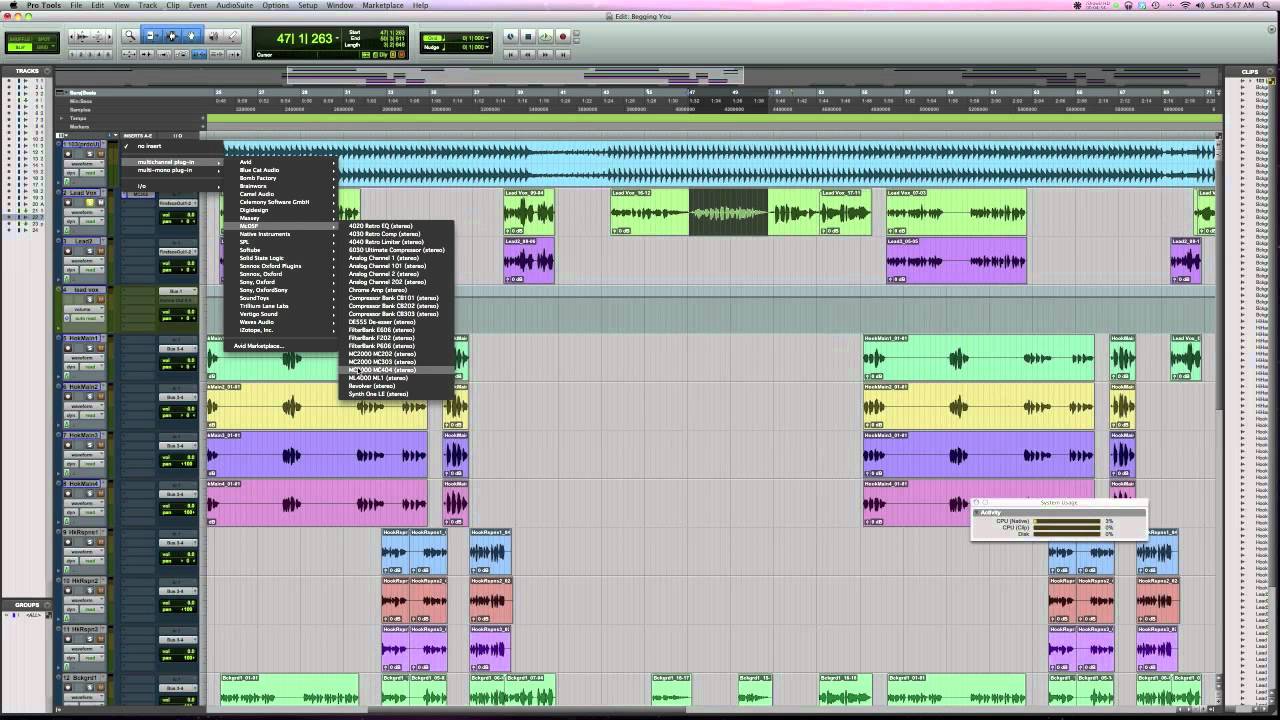Choose i/o in the insert menu

coord(172,186)
